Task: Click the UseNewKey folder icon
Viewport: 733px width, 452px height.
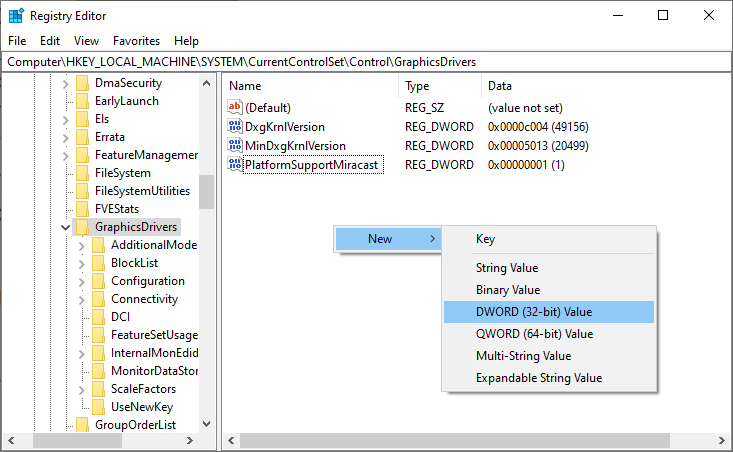Action: (98, 407)
